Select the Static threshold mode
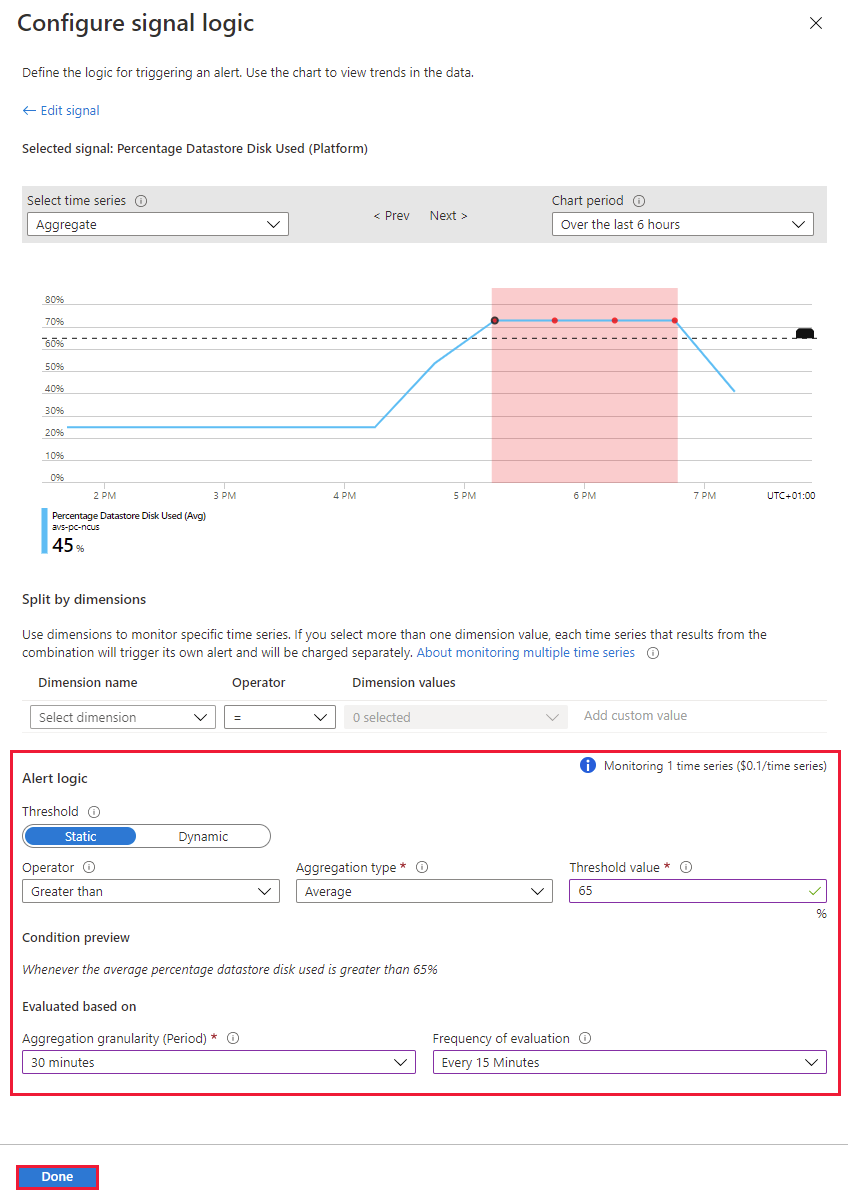Screen dimensions: 851x1199 [x=79, y=836]
